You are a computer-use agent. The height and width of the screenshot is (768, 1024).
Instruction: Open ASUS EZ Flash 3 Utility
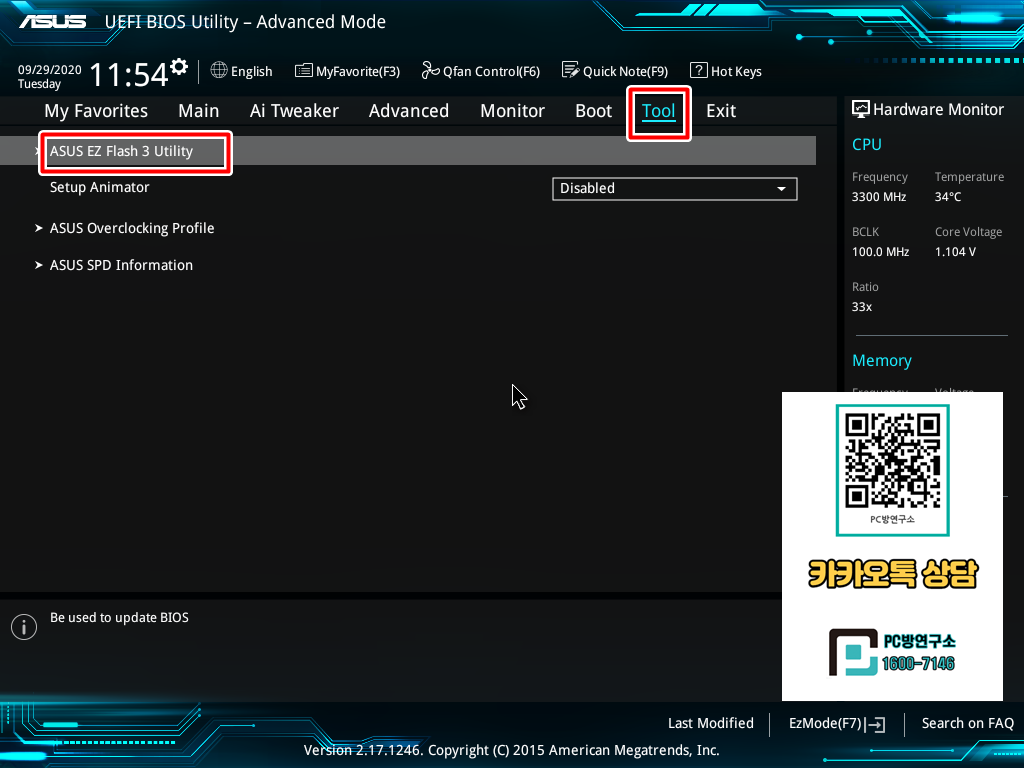(x=408, y=151)
